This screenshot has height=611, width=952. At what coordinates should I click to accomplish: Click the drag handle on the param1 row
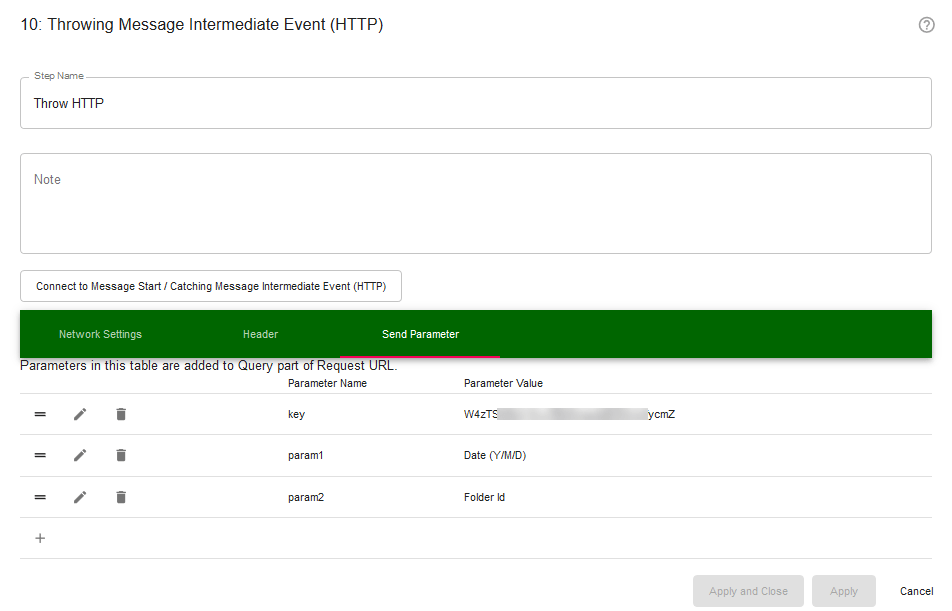point(40,455)
